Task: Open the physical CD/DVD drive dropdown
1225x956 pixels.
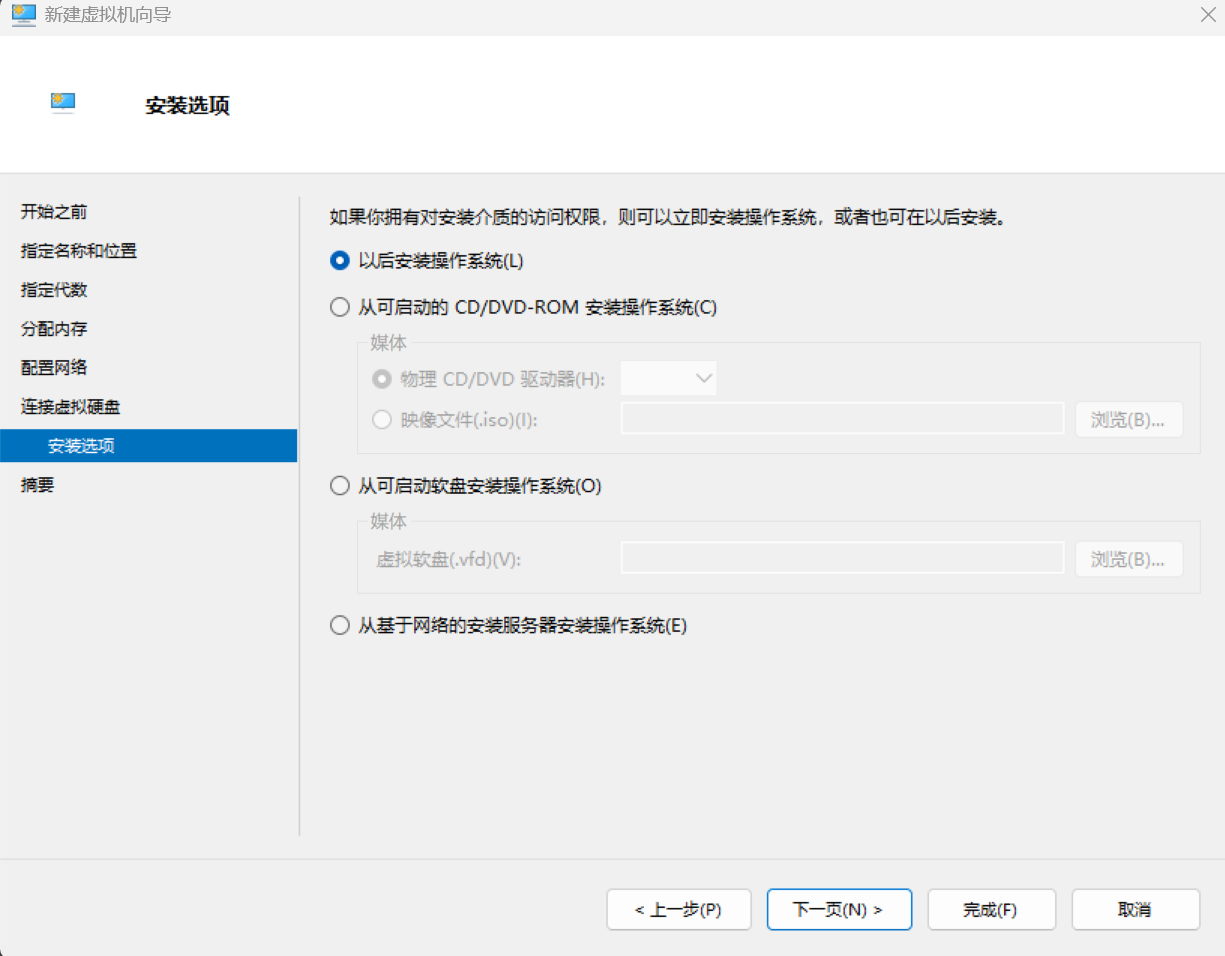Action: click(x=668, y=379)
